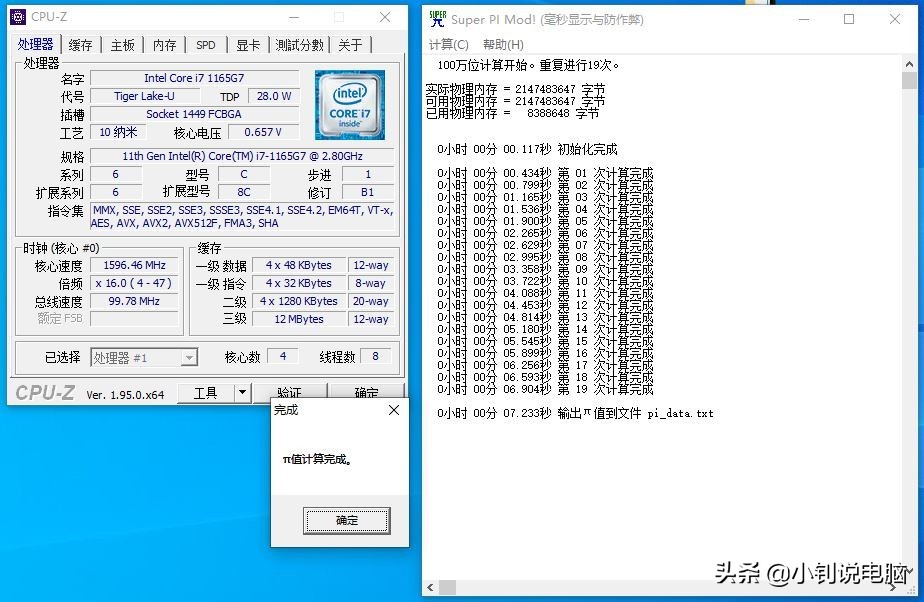The width and height of the screenshot is (924, 602).
Task: Open the 主板 tab
Action: 122,44
